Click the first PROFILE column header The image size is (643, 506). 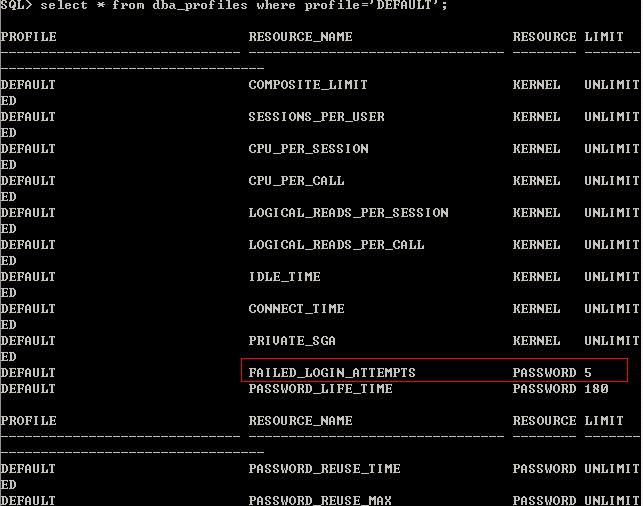(28, 37)
